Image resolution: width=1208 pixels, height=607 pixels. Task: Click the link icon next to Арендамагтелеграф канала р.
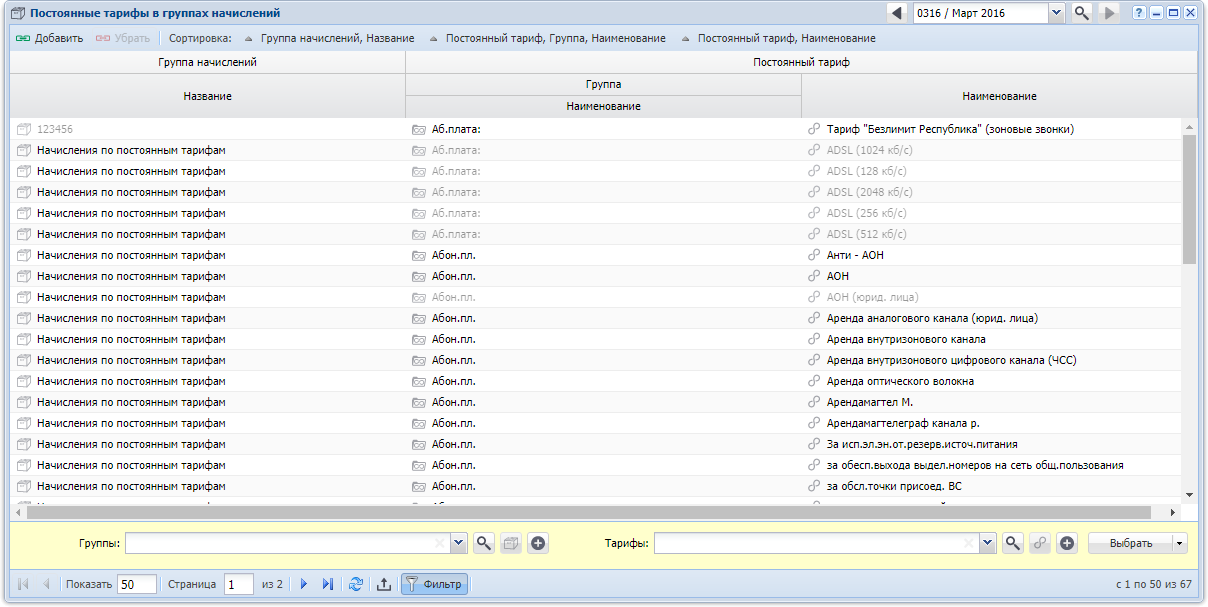coord(814,423)
